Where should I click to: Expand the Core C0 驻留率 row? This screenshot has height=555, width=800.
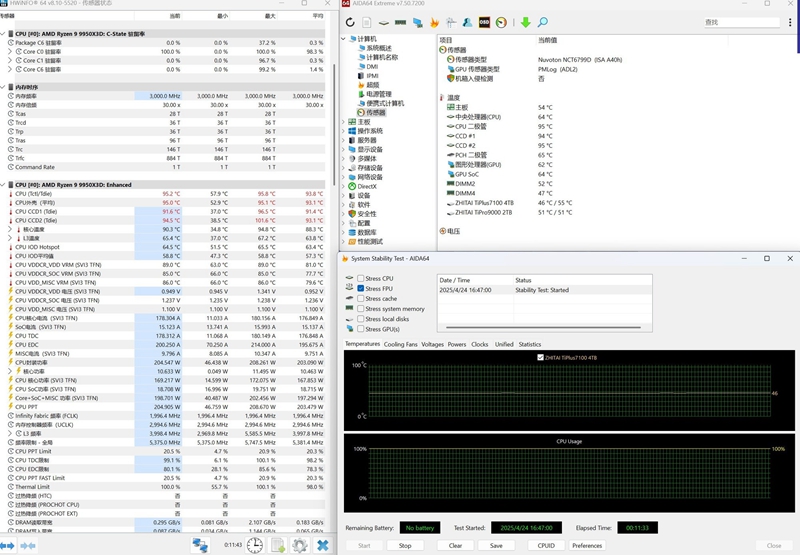coord(10,52)
